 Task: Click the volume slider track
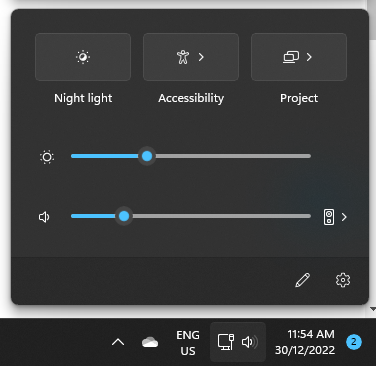pyautogui.click(x=191, y=216)
